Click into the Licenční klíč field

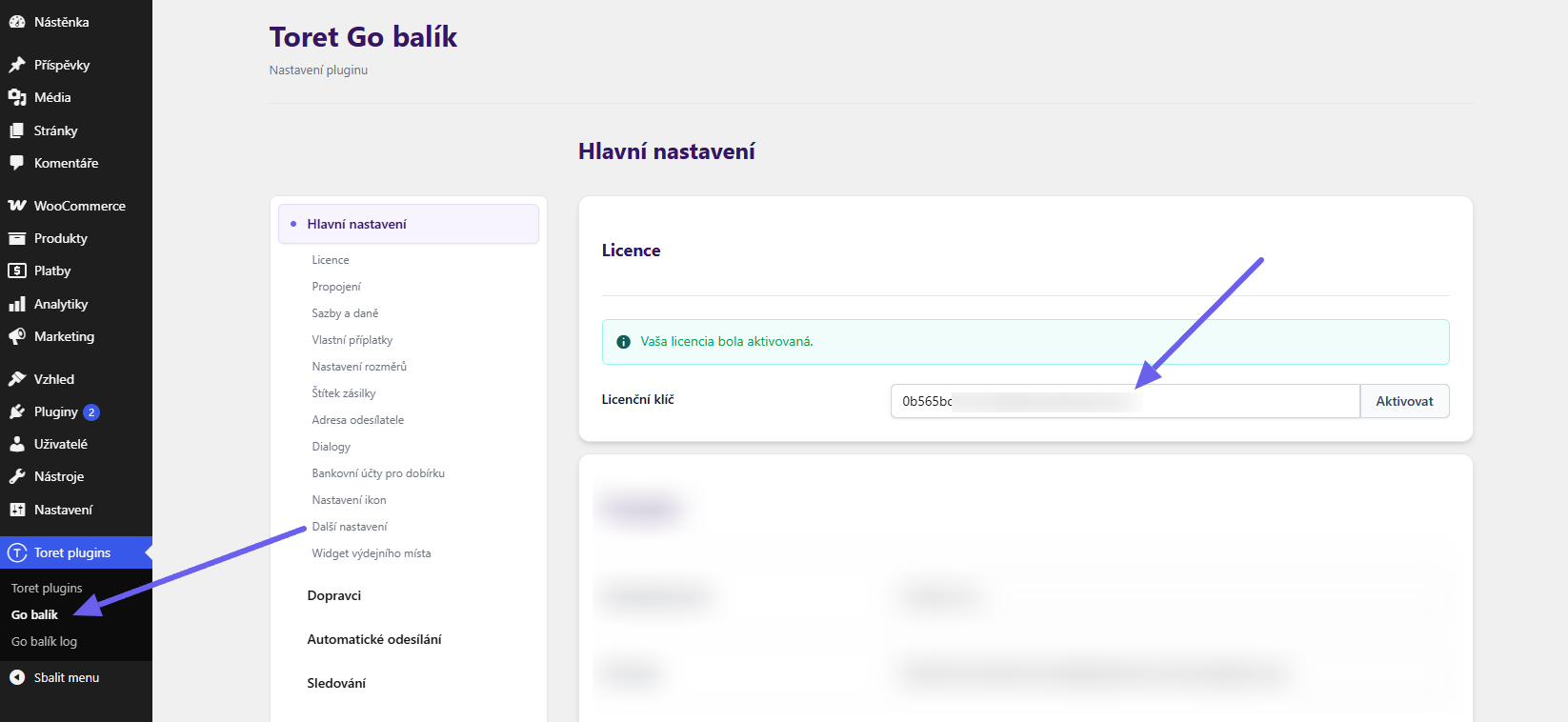coord(1125,401)
